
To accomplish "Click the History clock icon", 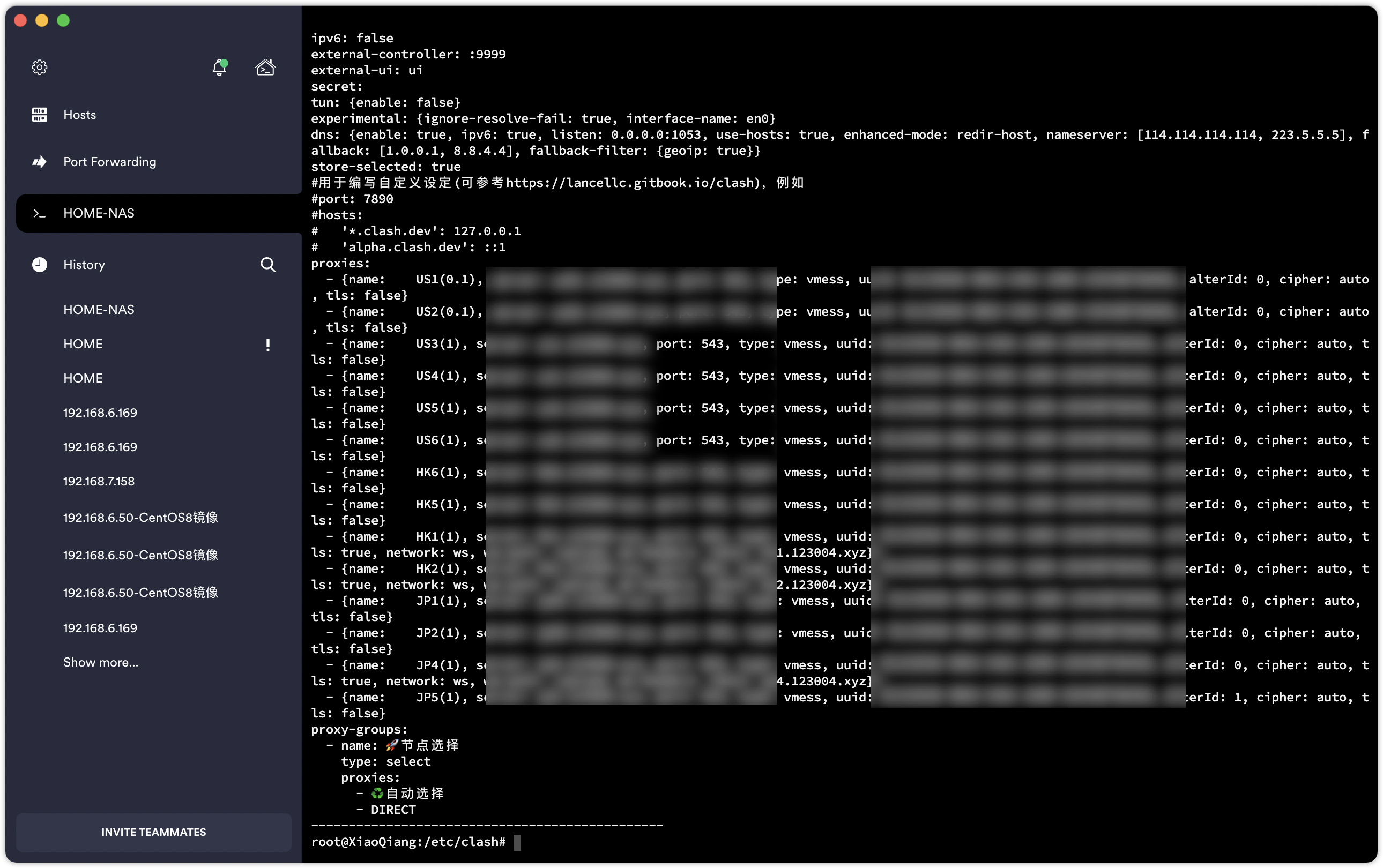I will (40, 265).
